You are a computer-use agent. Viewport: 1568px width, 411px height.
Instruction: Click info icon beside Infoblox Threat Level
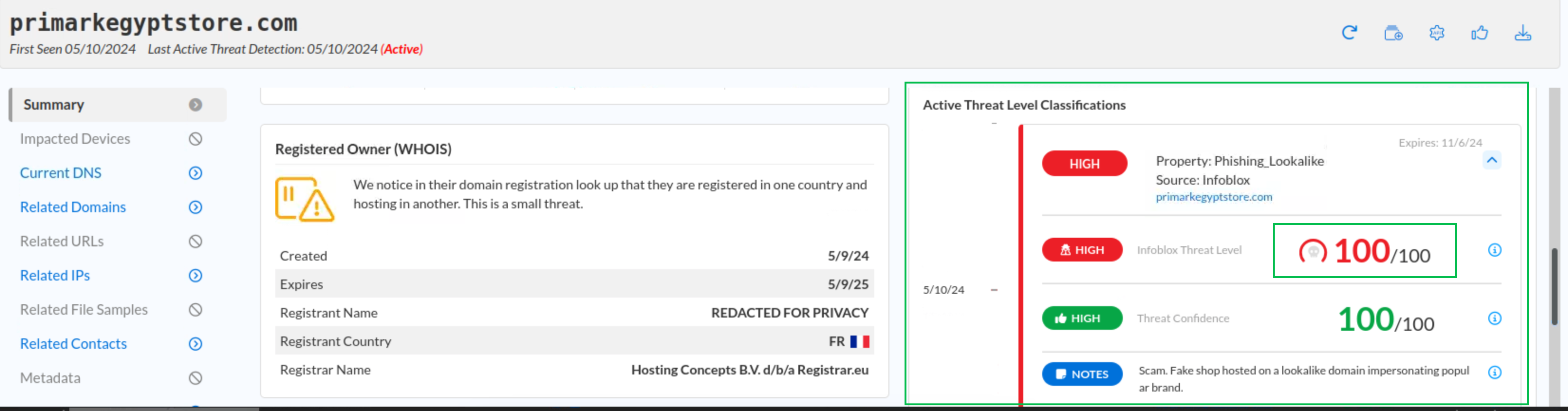click(x=1494, y=250)
